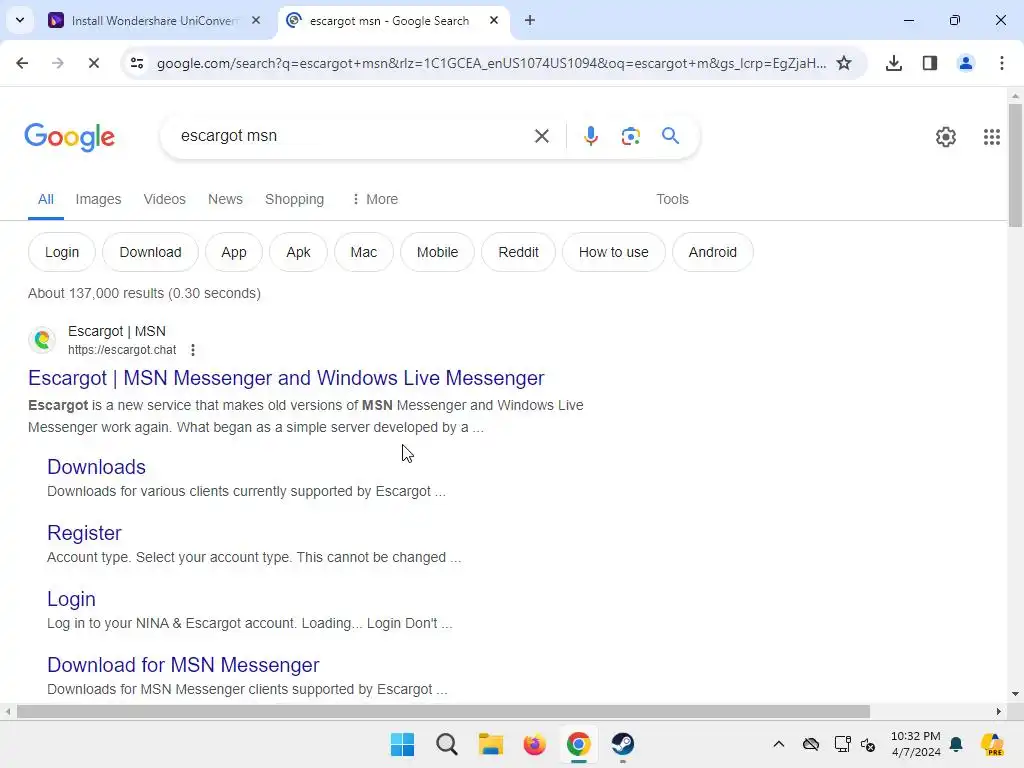Viewport: 1024px width, 768px height.
Task: Open notification bell in taskbar
Action: coord(956,744)
